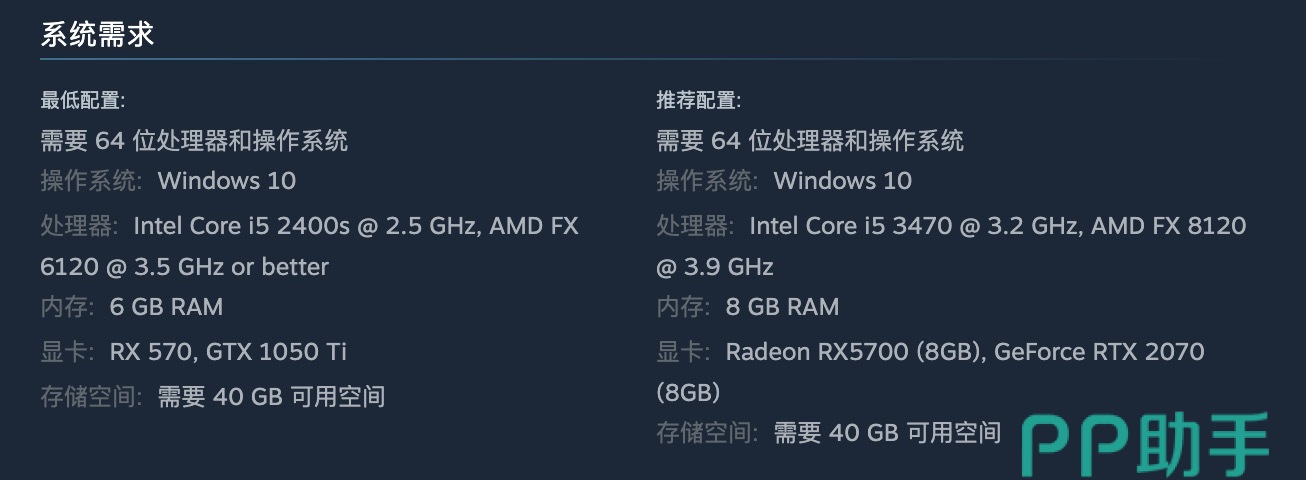Click the "6120 @ 3.5 GHz or better" line
This screenshot has width=1306, height=480.
(184, 267)
